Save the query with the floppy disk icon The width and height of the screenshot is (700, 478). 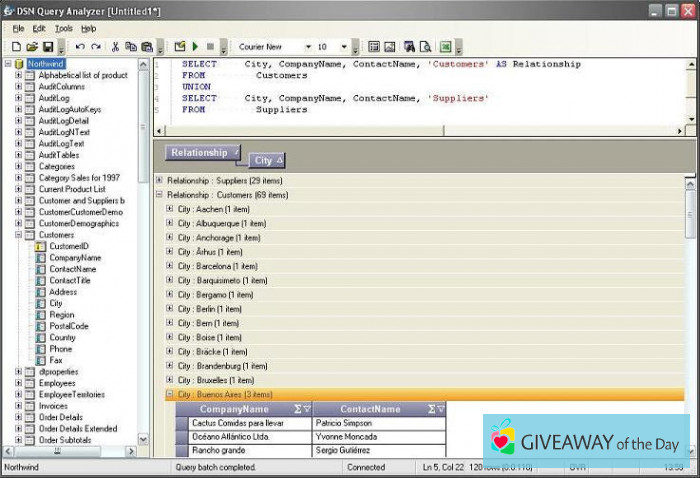(x=48, y=47)
